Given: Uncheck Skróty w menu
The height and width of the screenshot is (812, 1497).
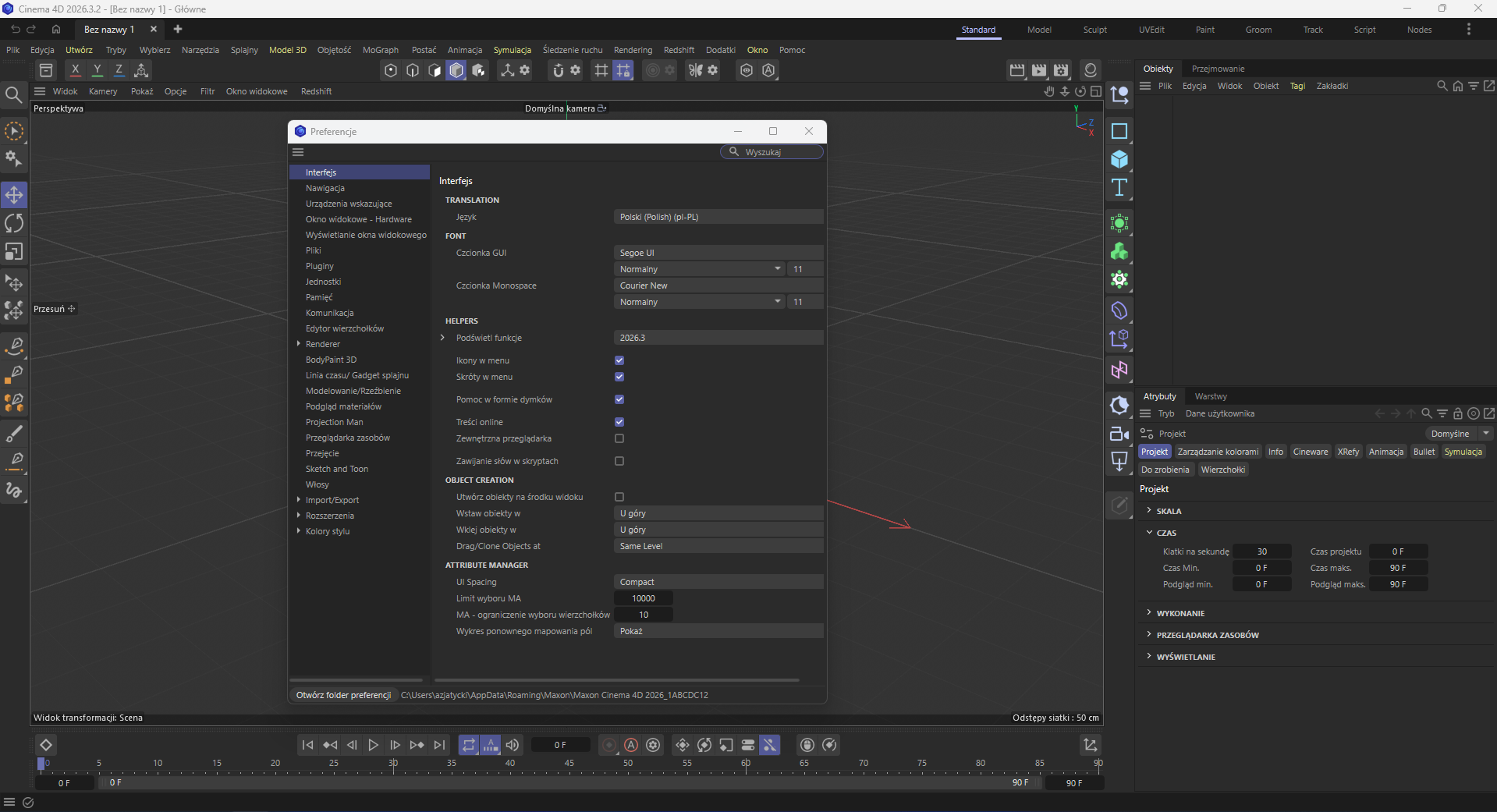Looking at the screenshot, I should click(619, 377).
